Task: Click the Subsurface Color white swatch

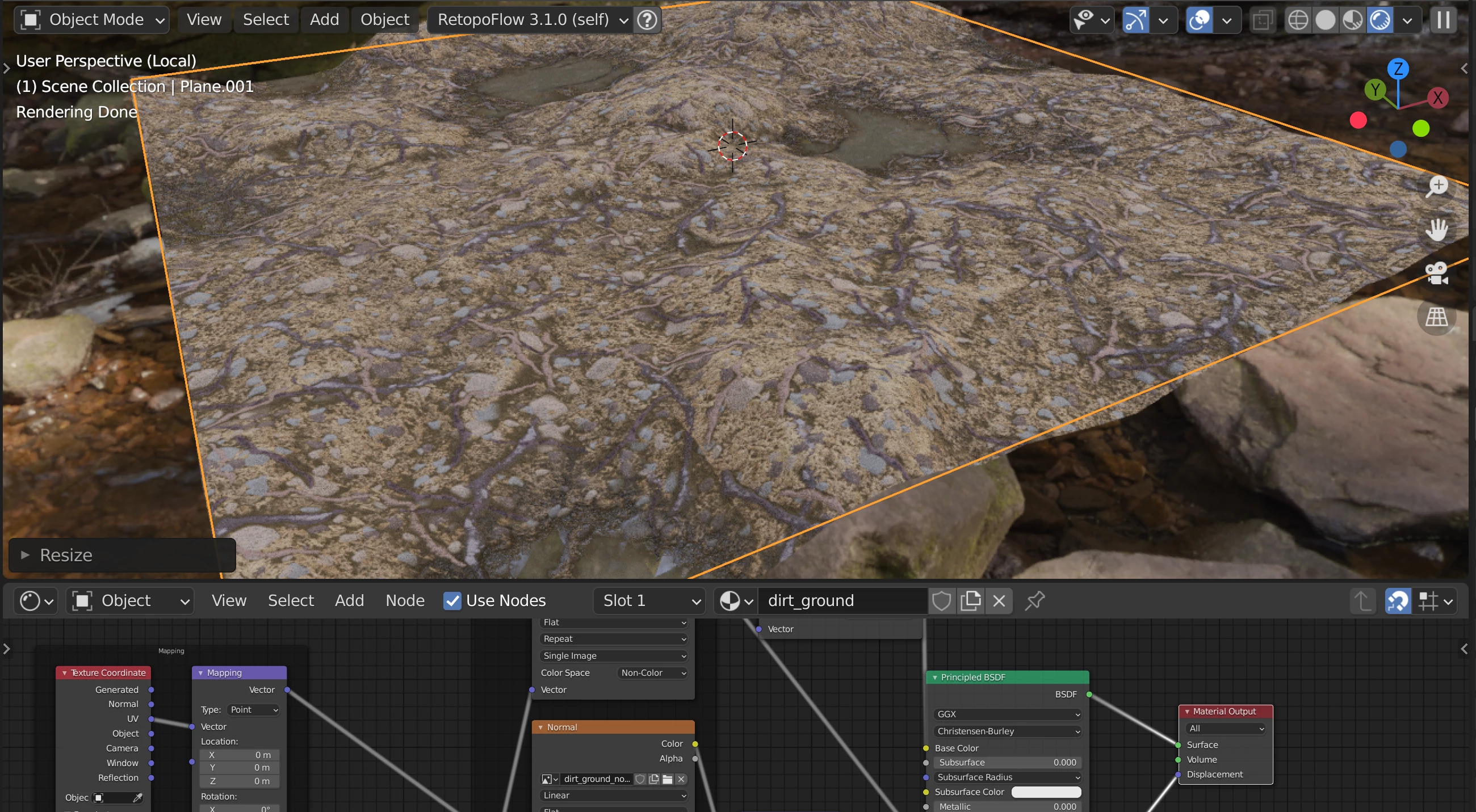Action: pyautogui.click(x=1046, y=792)
